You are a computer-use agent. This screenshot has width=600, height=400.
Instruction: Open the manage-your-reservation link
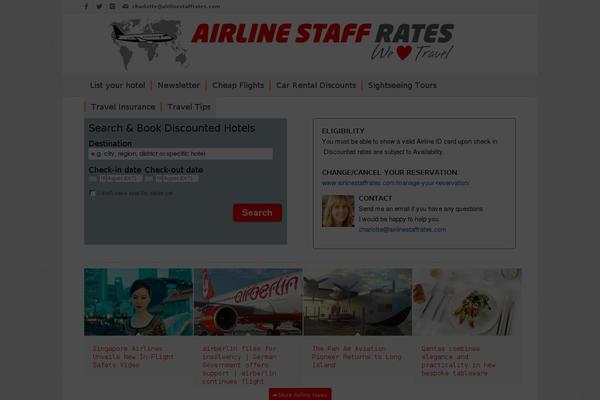[x=396, y=183]
